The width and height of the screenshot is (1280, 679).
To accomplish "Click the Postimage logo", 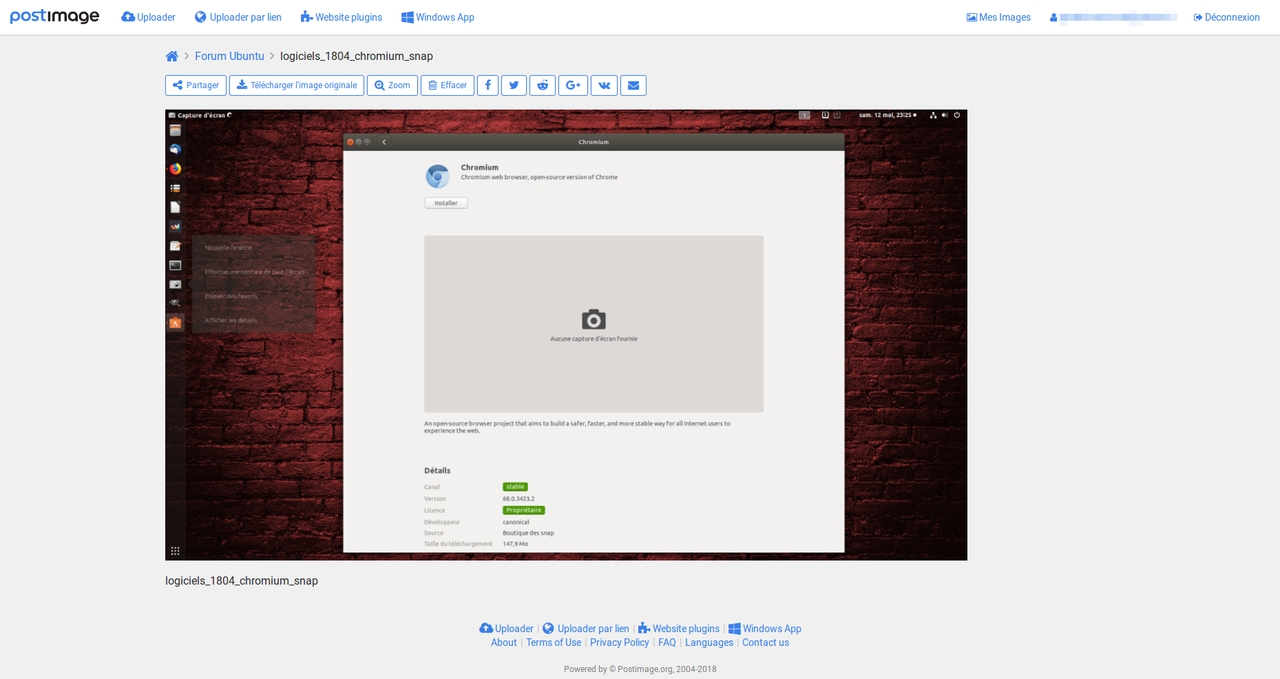I will coord(55,17).
